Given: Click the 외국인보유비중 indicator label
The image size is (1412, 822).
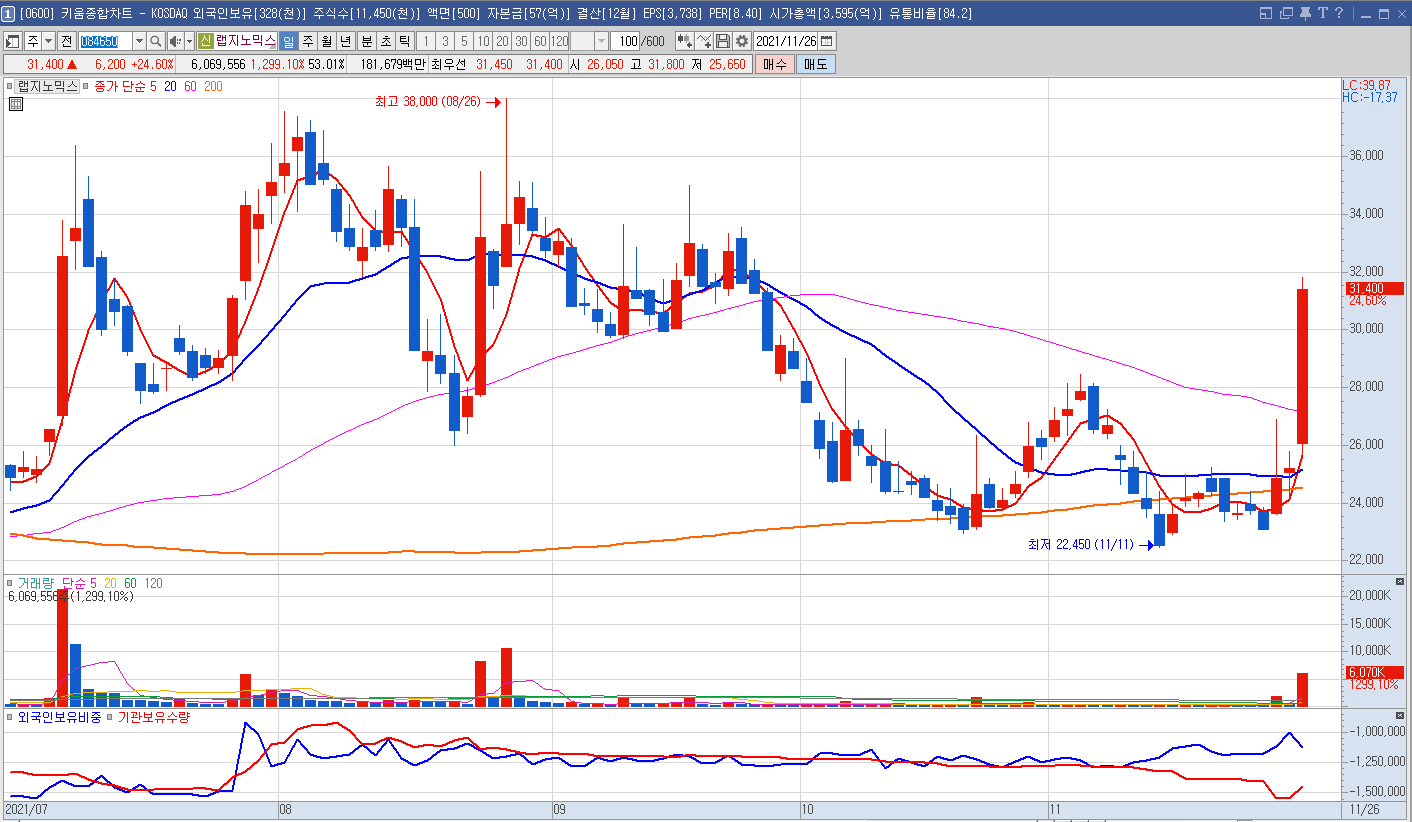Looking at the screenshot, I should coord(60,717).
